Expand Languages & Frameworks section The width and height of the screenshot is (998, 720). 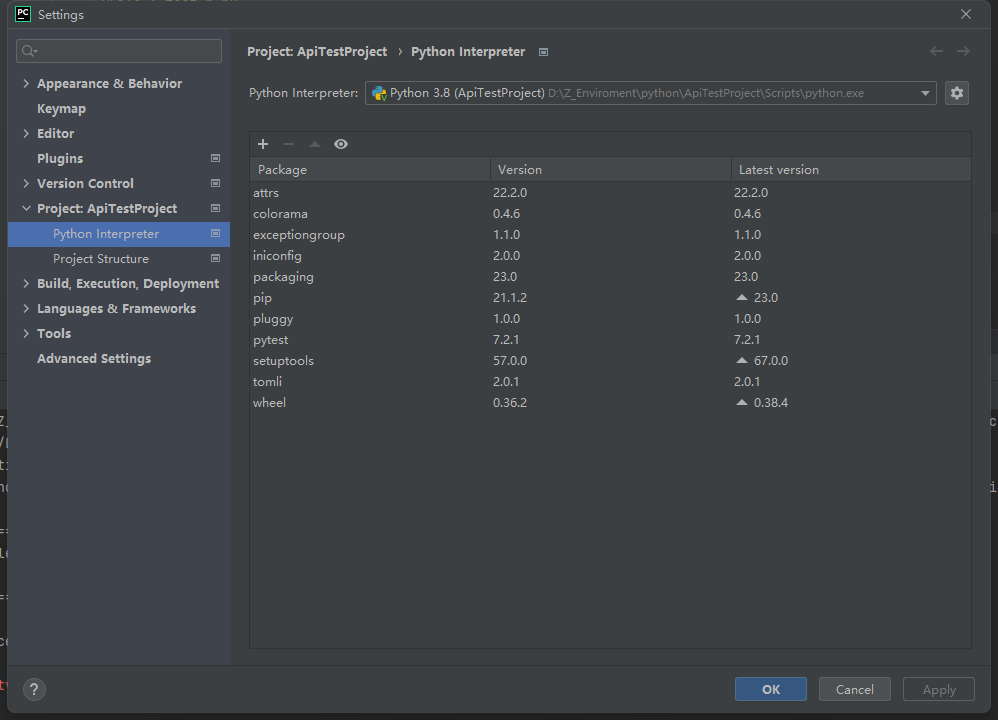pyautogui.click(x=26, y=308)
